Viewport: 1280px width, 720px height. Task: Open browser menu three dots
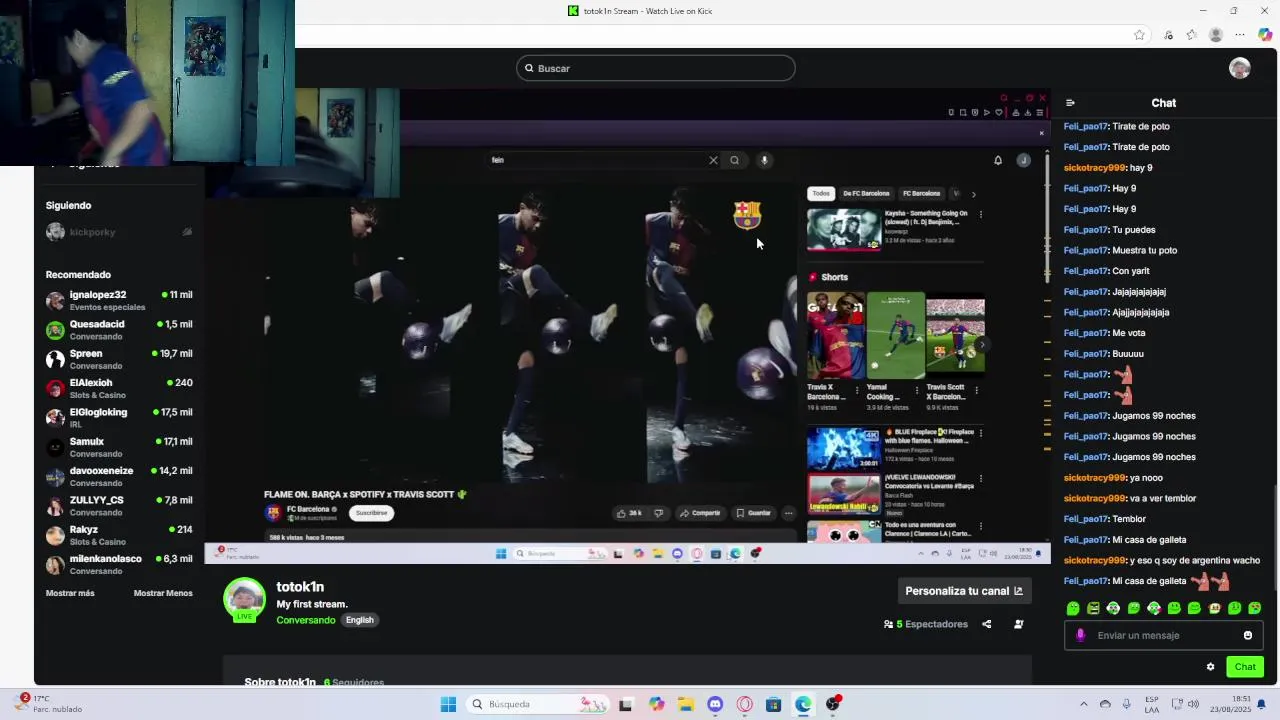tap(1240, 35)
